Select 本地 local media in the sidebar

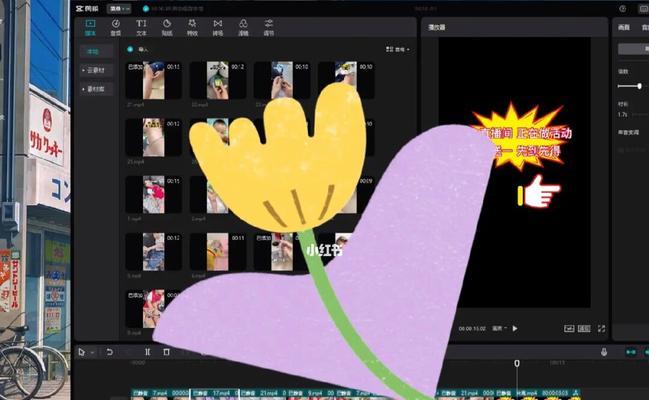96,52
